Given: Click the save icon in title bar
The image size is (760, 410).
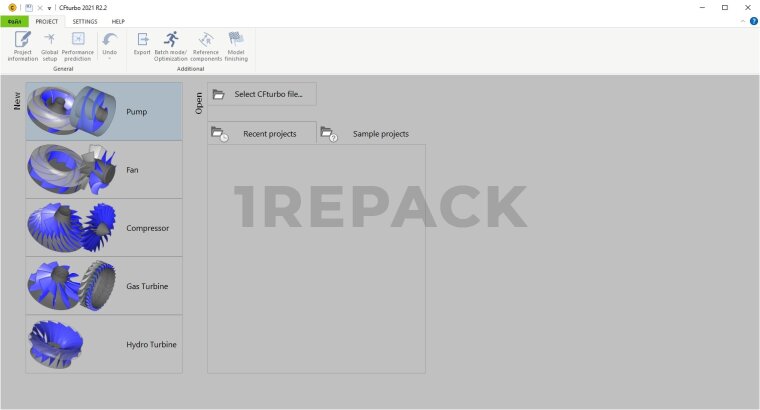Looking at the screenshot, I should 28,7.
